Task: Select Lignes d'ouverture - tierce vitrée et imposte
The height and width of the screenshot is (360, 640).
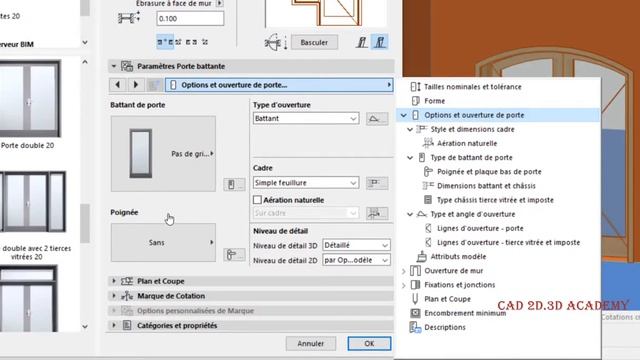Action: tap(508, 242)
